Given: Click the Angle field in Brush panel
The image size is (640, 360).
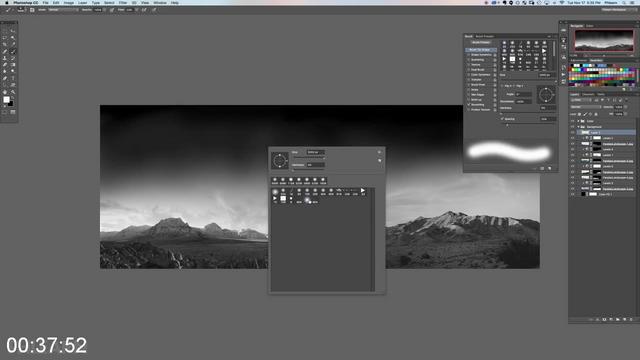Looking at the screenshot, I should pyautogui.click(x=524, y=94).
